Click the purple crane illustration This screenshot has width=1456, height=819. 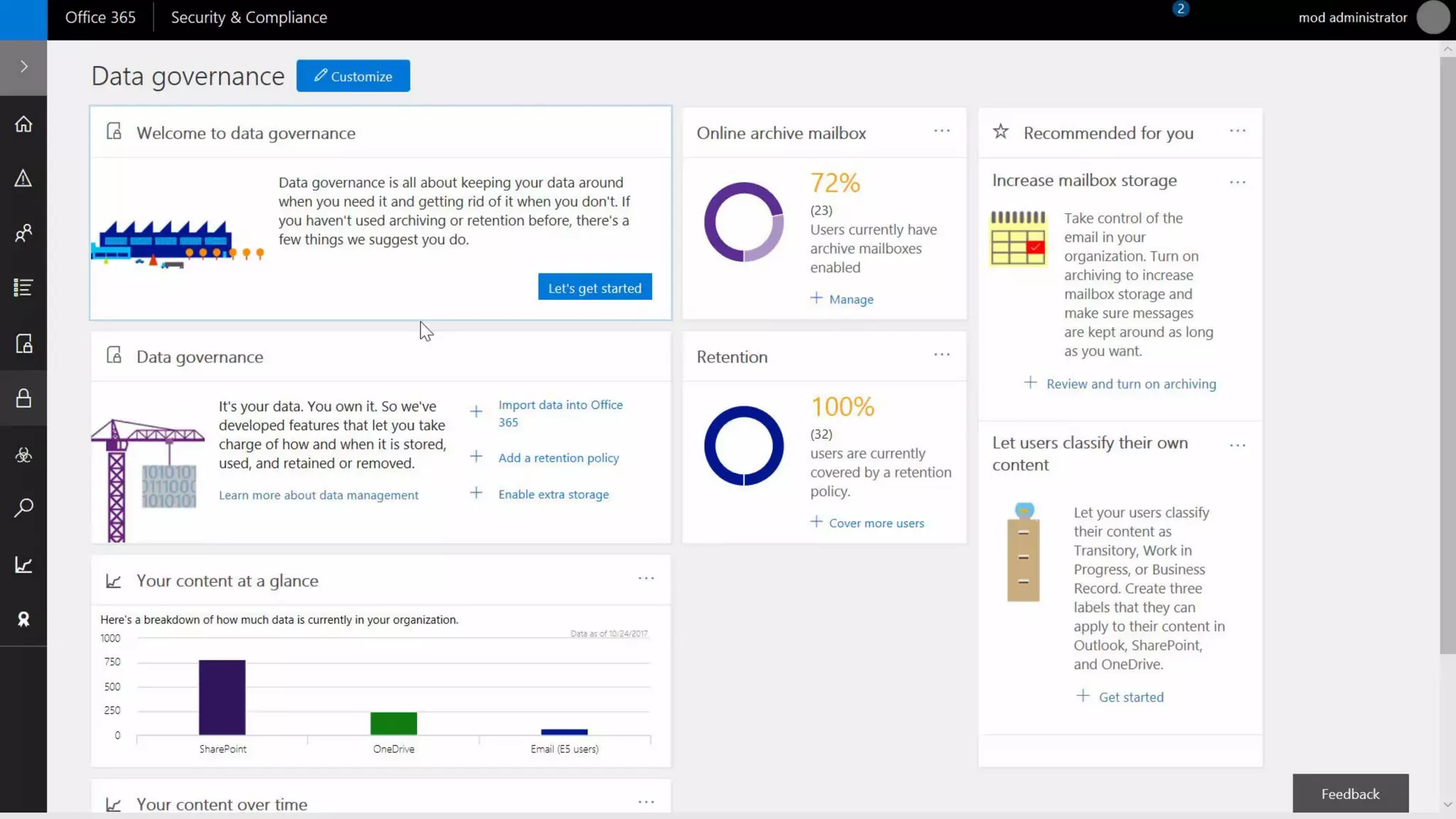(x=147, y=481)
